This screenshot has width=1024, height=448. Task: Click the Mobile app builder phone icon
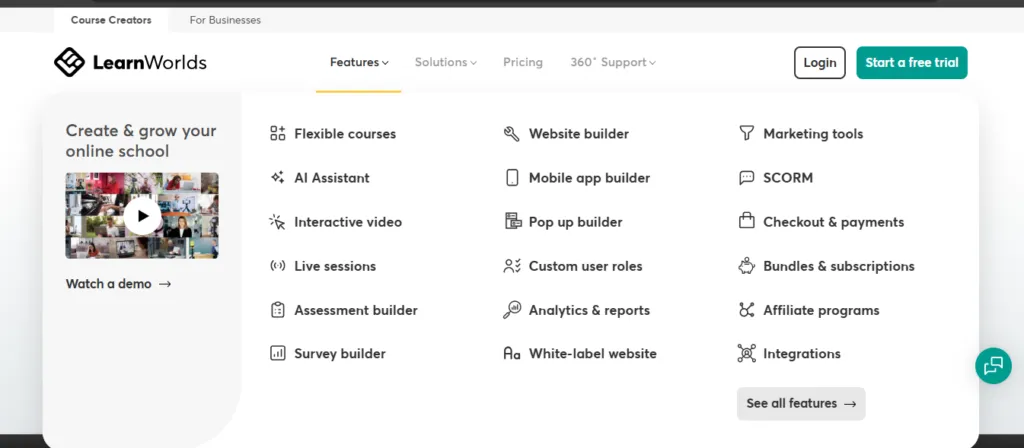tap(511, 178)
